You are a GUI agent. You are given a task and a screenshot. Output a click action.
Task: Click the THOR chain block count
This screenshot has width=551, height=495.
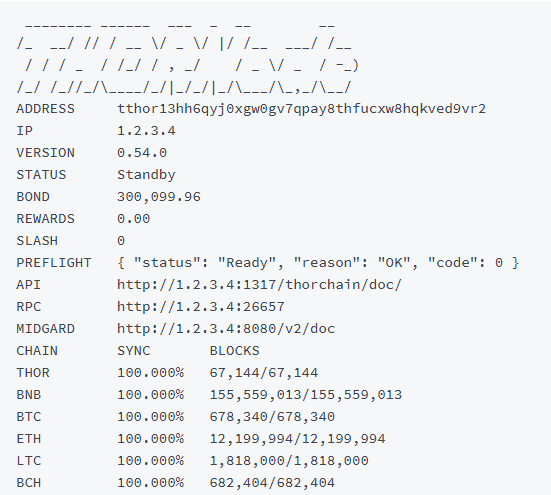(x=264, y=373)
